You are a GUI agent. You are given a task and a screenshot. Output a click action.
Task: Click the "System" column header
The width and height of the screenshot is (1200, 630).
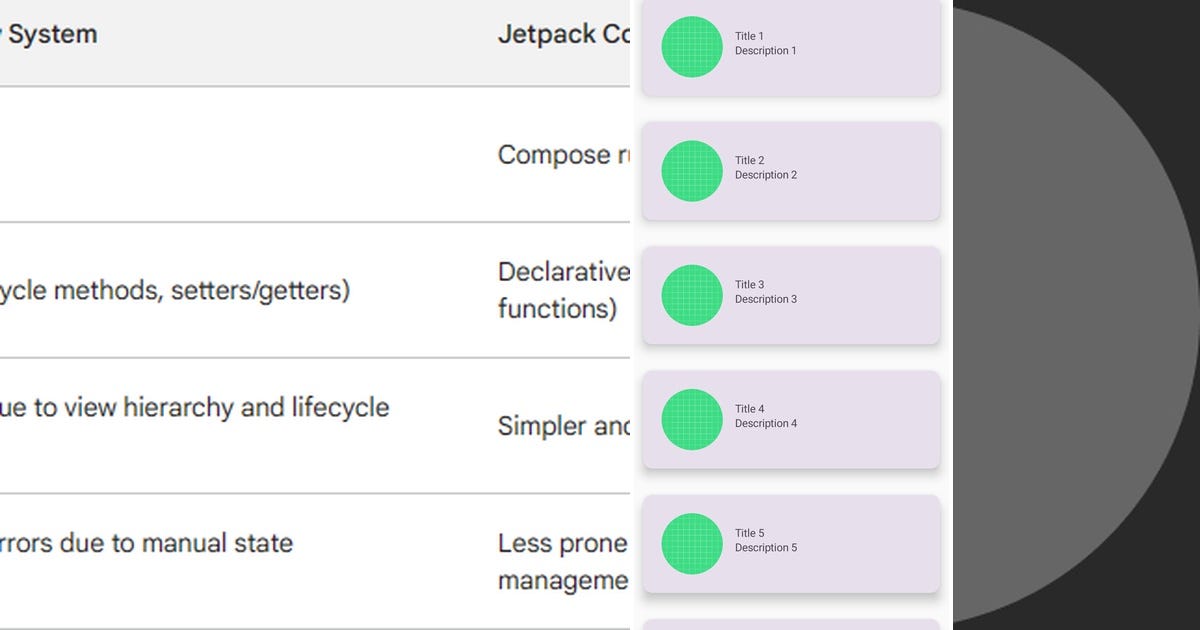coord(52,34)
